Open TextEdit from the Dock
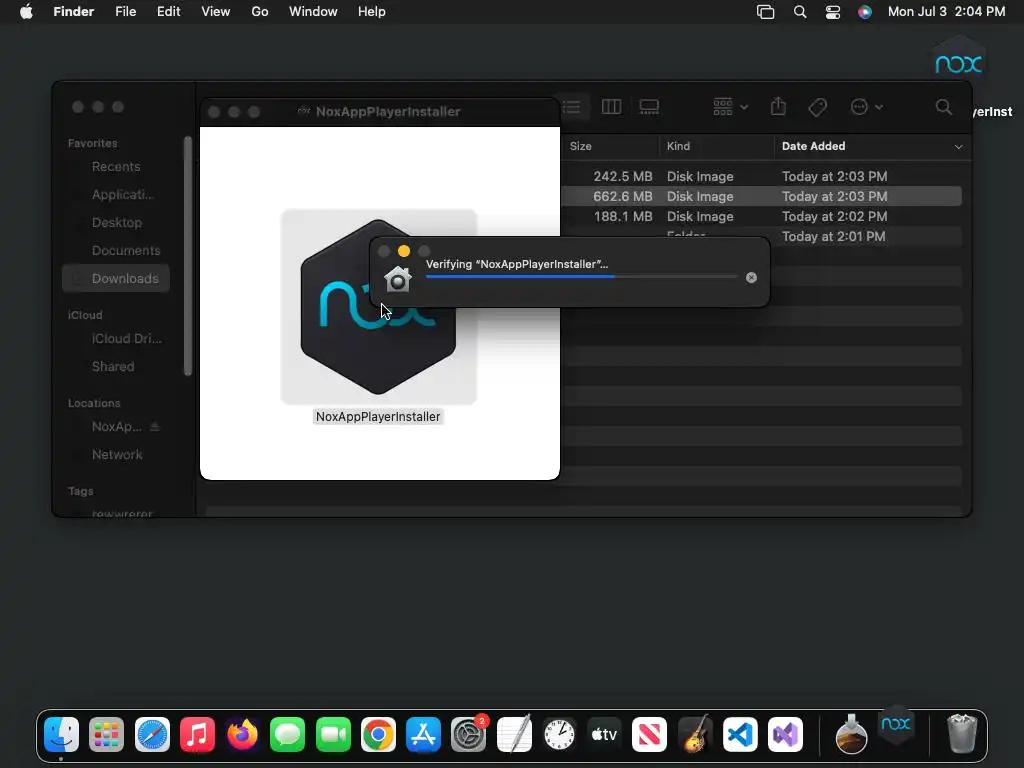The image size is (1024, 768). (514, 735)
